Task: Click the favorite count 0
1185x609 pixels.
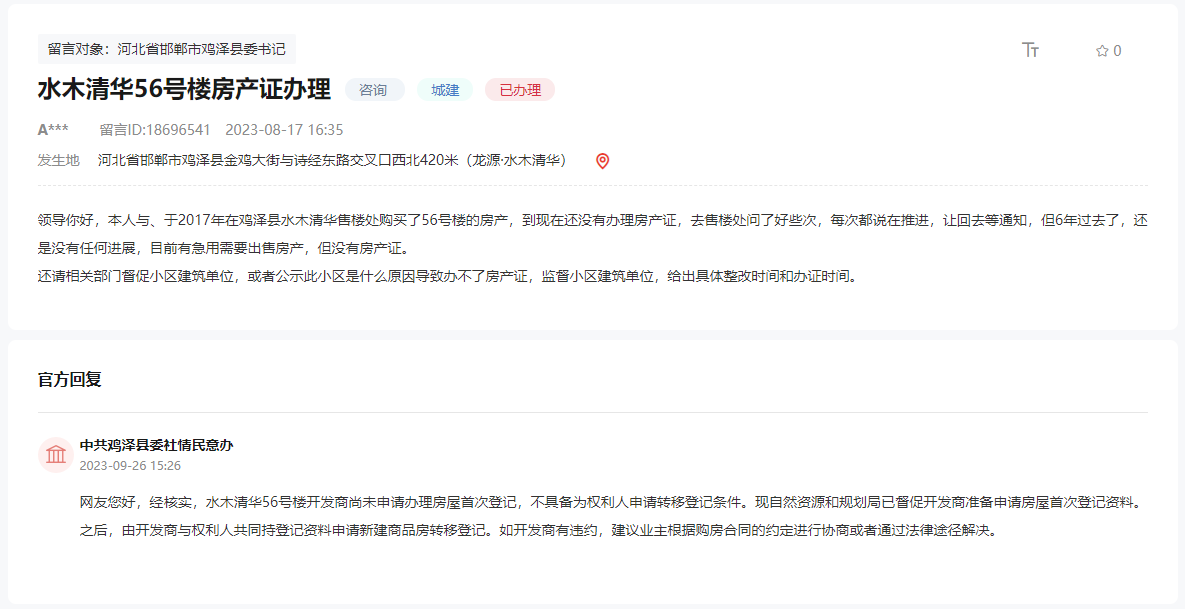Action: tap(1117, 51)
